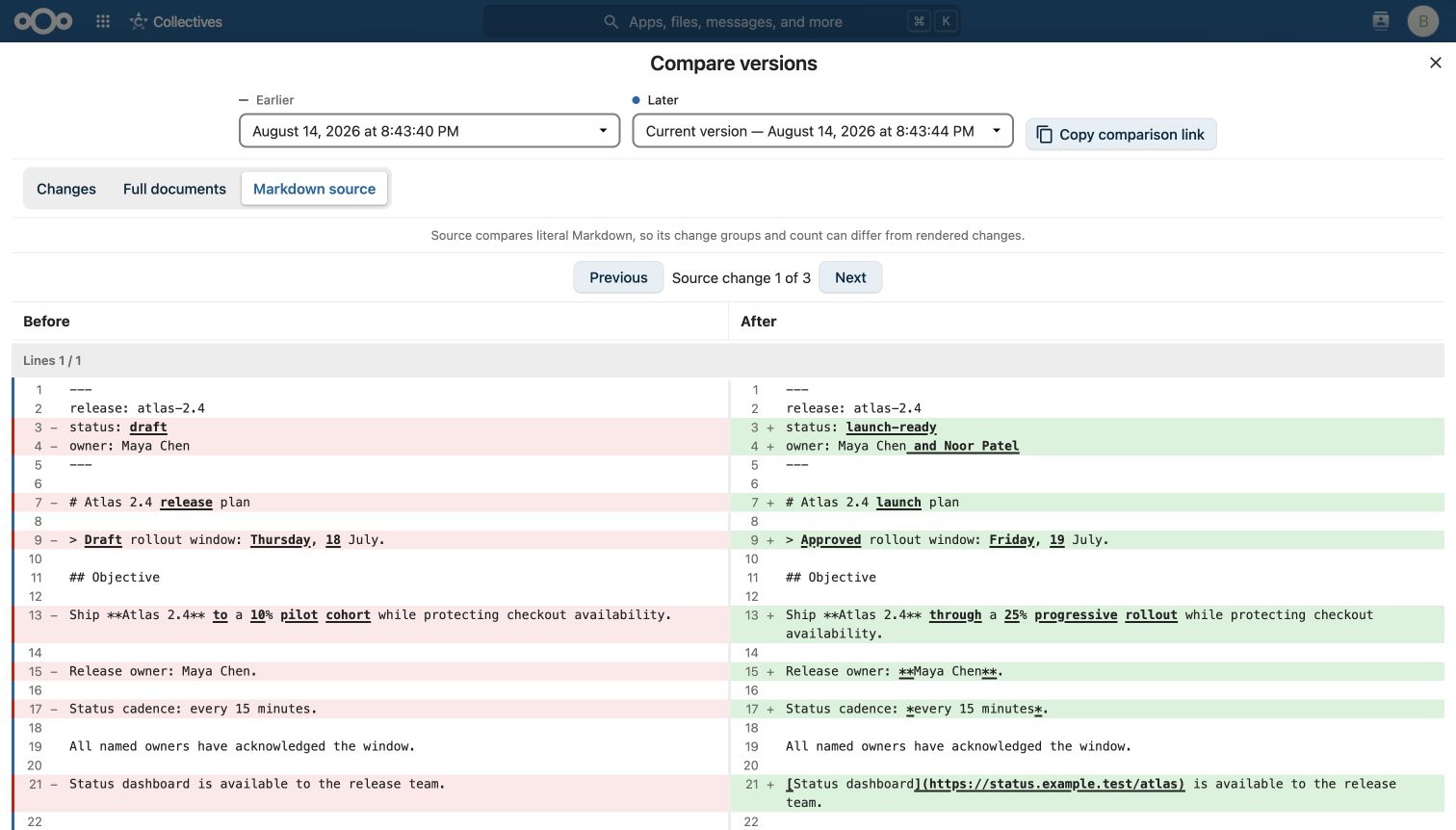
Task: Click the Nextcloud logo
Action: tap(43, 21)
